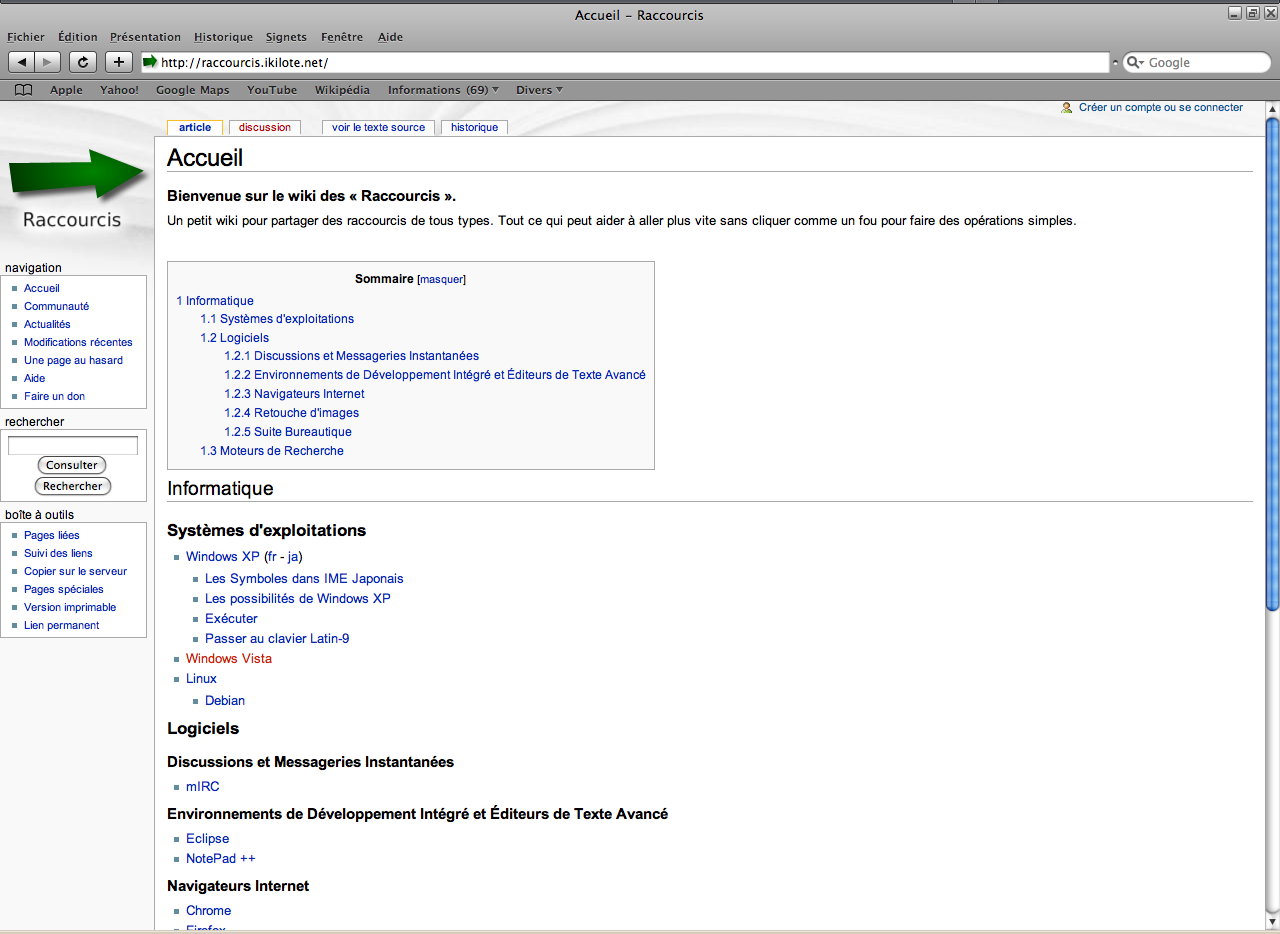Screen dimensions: 1280x934
Task: Click the Apple bookmark
Action: tap(67, 90)
